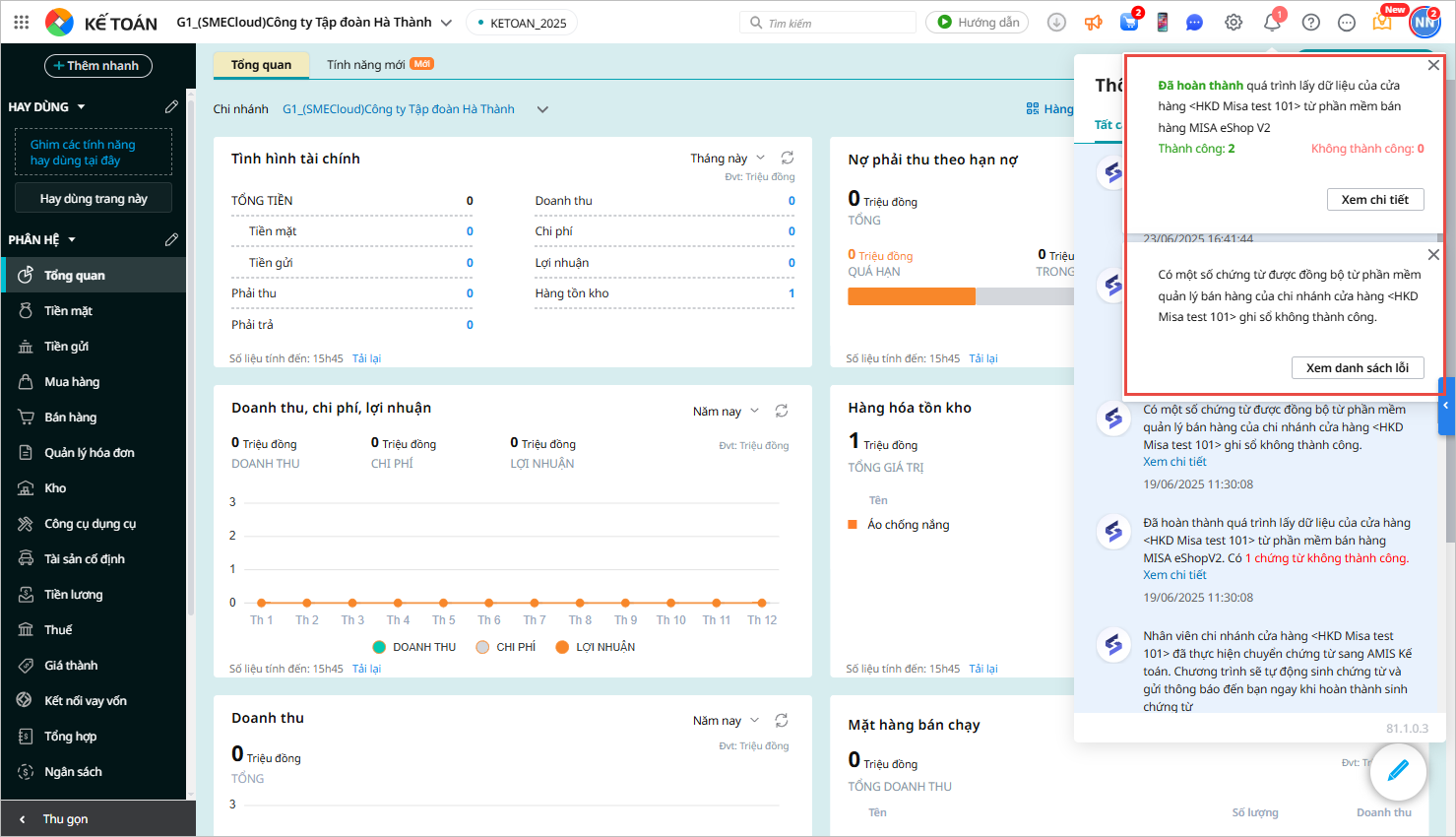The width and height of the screenshot is (1456, 837).
Task: Expand the Tháng này period dropdown
Action: click(x=728, y=159)
